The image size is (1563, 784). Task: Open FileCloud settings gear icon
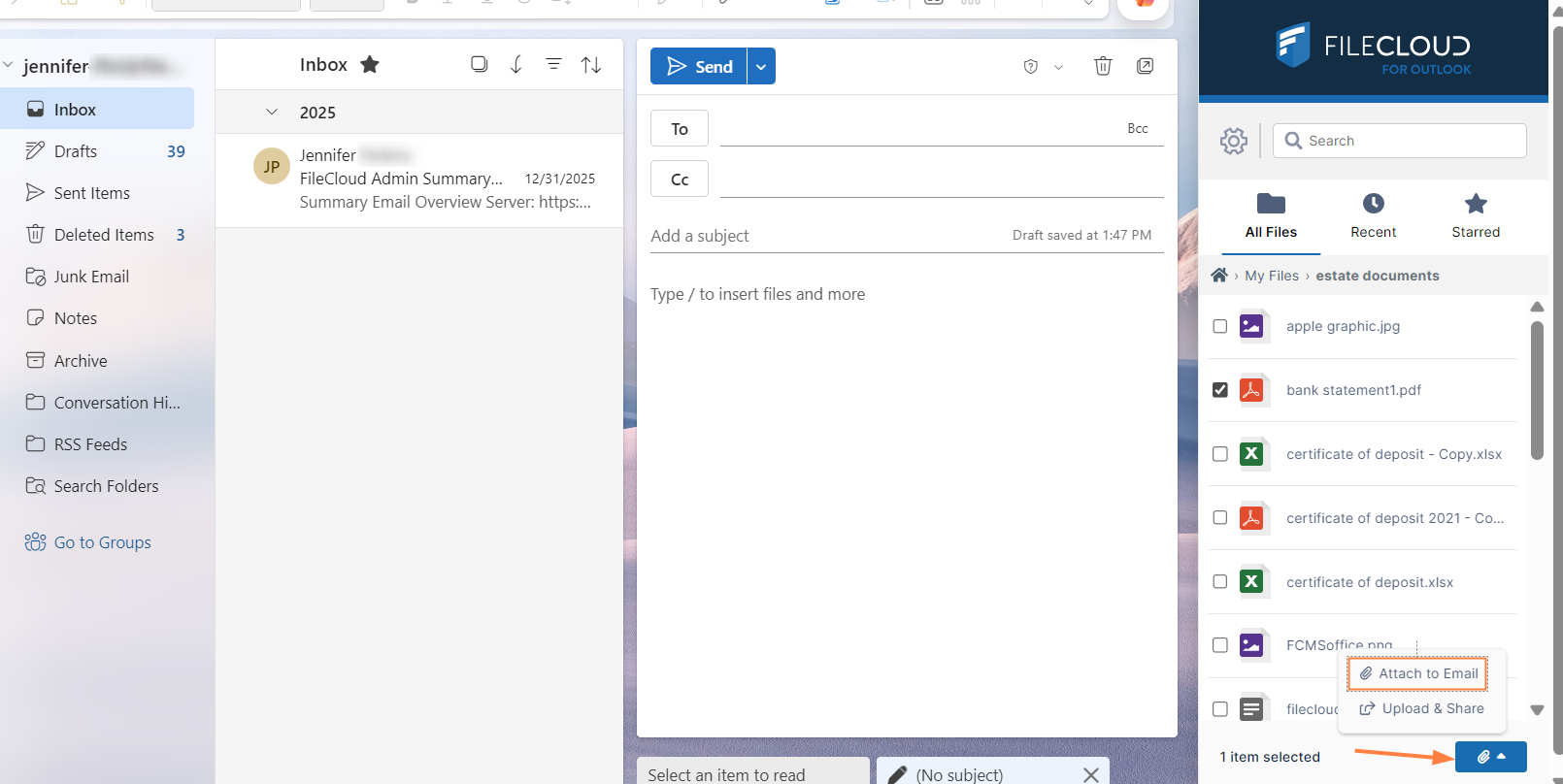(1233, 141)
